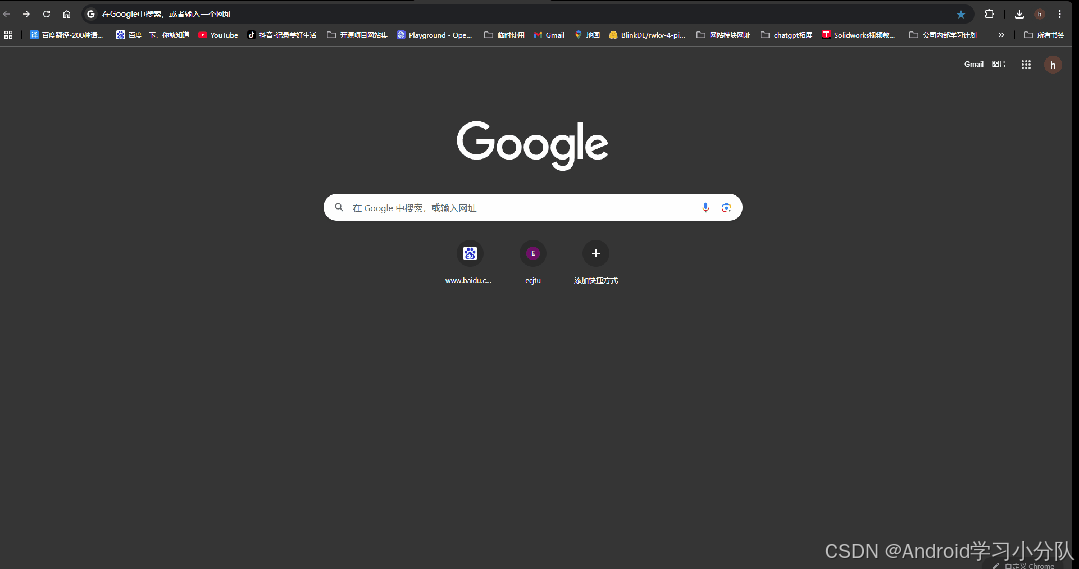Go forward to the next page
1079x569 pixels.
click(x=26, y=14)
